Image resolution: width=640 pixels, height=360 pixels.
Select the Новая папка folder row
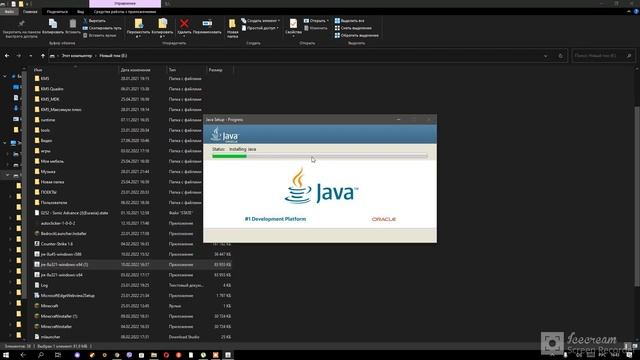(x=132, y=182)
